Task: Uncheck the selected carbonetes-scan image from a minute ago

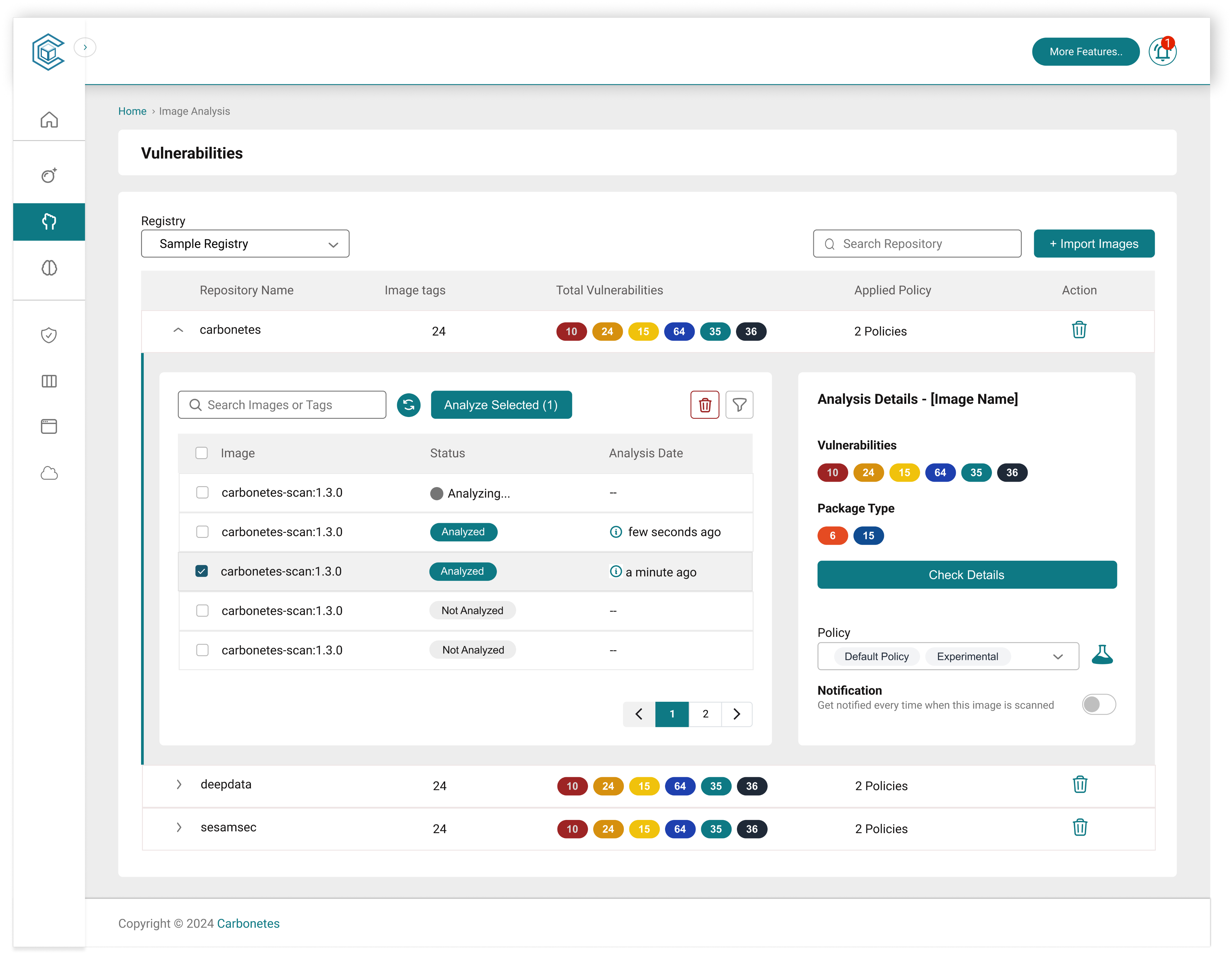Action: [202, 571]
